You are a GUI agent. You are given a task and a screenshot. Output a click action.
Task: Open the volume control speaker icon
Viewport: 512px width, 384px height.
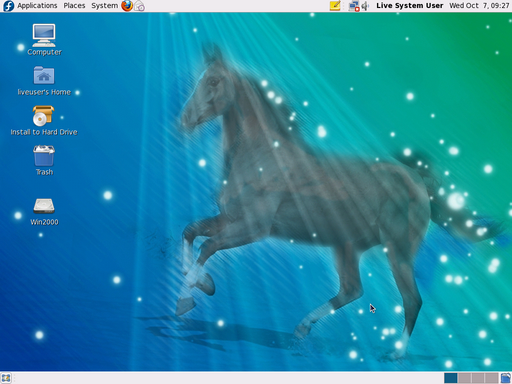365,6
